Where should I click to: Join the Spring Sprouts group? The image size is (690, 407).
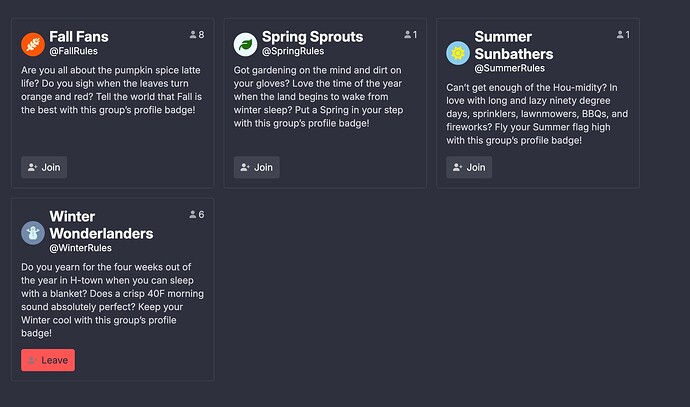(x=256, y=167)
